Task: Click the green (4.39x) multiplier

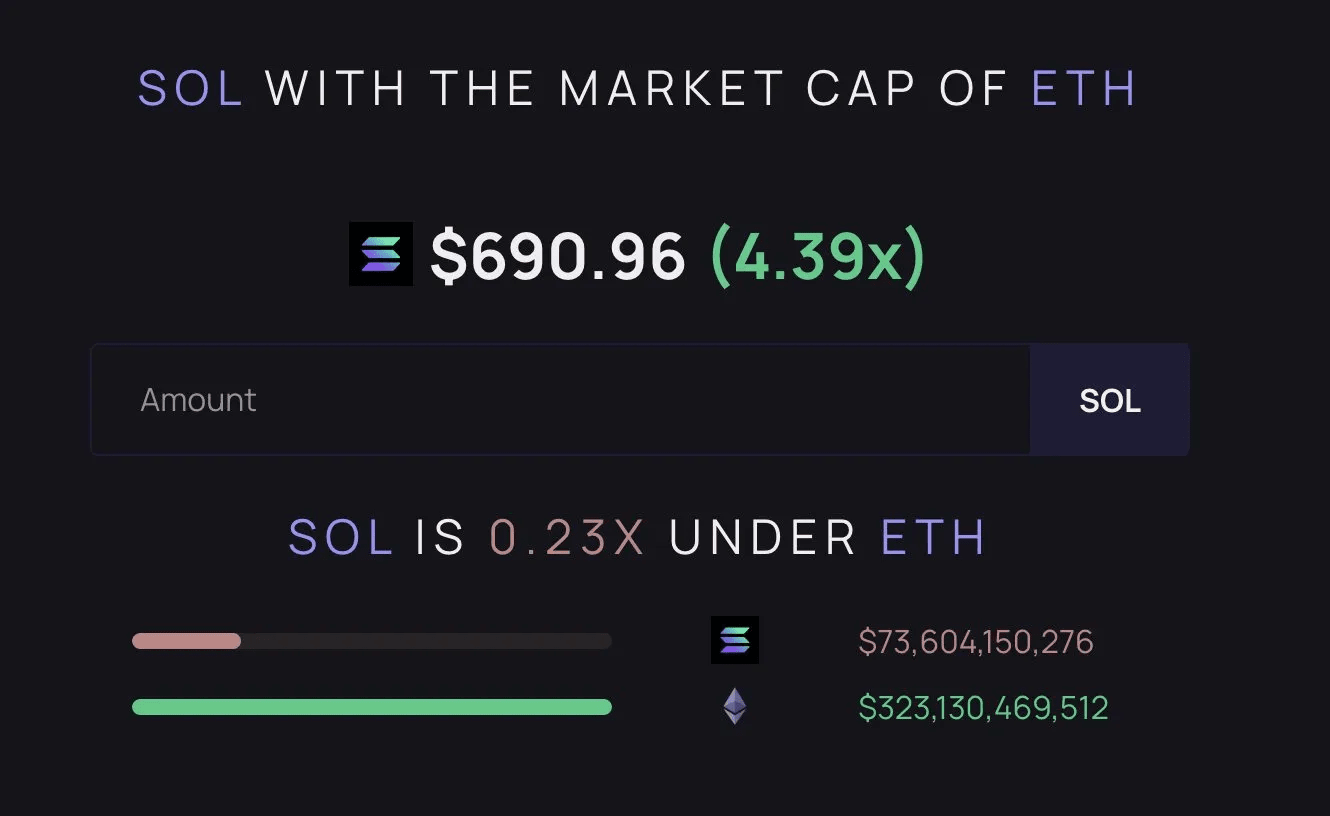Action: click(x=818, y=256)
